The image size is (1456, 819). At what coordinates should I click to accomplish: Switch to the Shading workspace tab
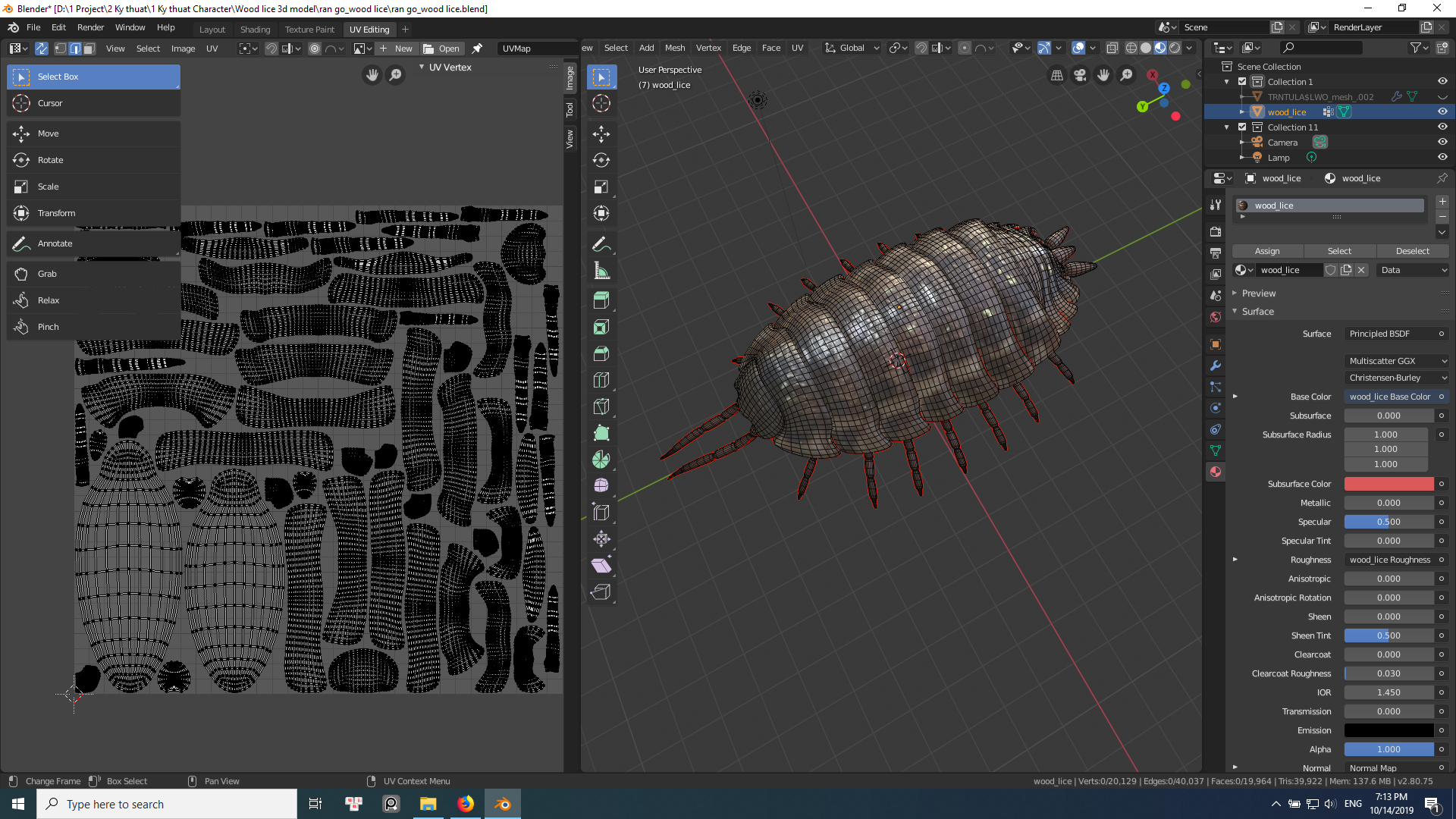click(255, 29)
